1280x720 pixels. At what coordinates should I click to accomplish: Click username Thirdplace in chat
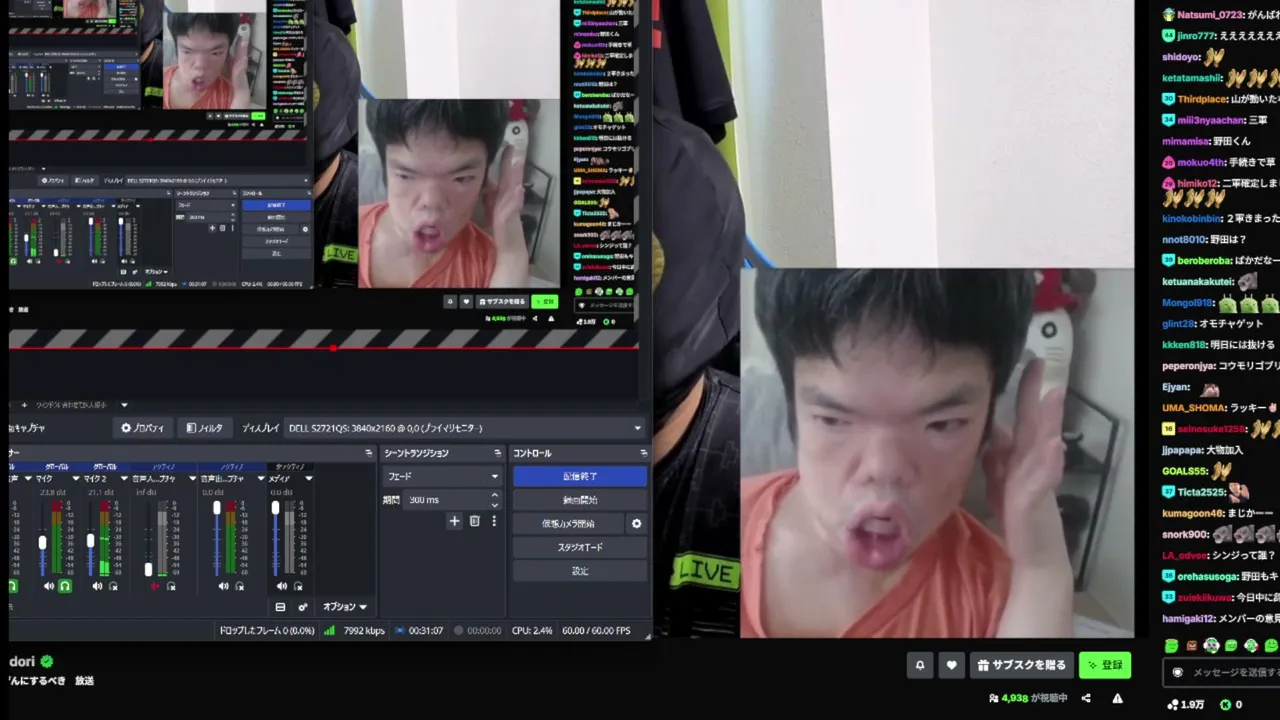(1201, 99)
